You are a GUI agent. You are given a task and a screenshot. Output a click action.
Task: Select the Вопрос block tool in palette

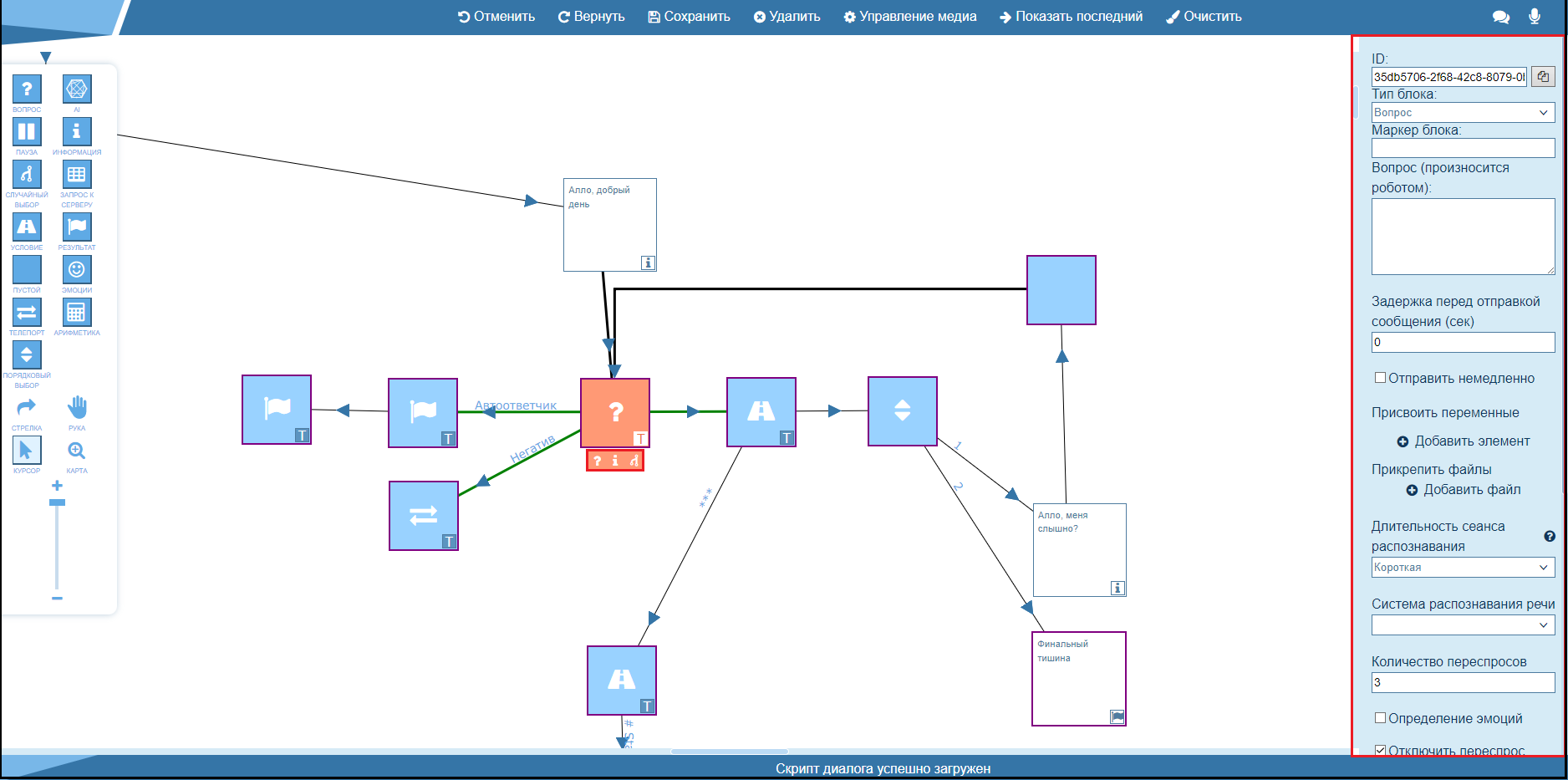point(27,89)
